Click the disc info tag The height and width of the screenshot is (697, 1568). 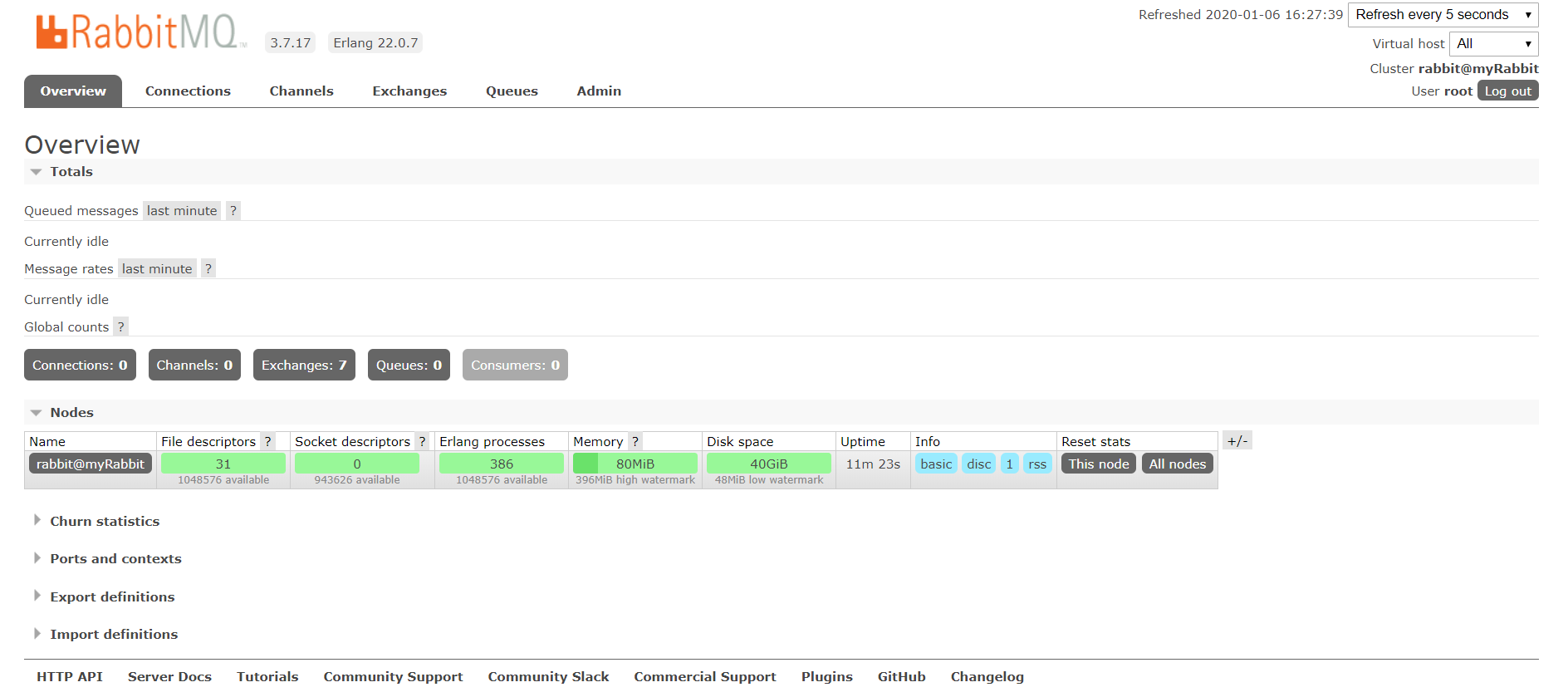coord(979,464)
